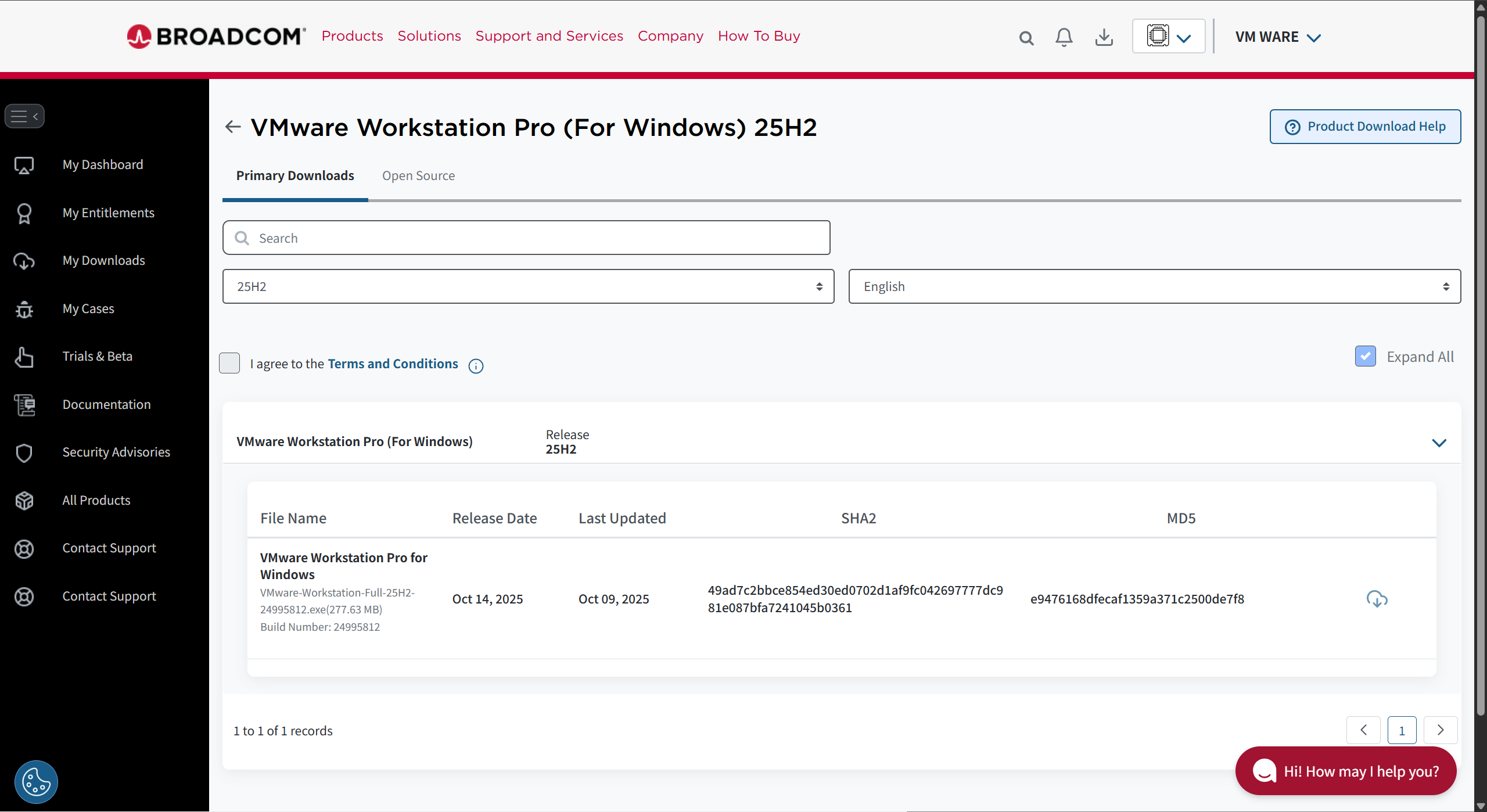The image size is (1487, 812).
Task: Open My Downloads from the sidebar
Action: [103, 260]
